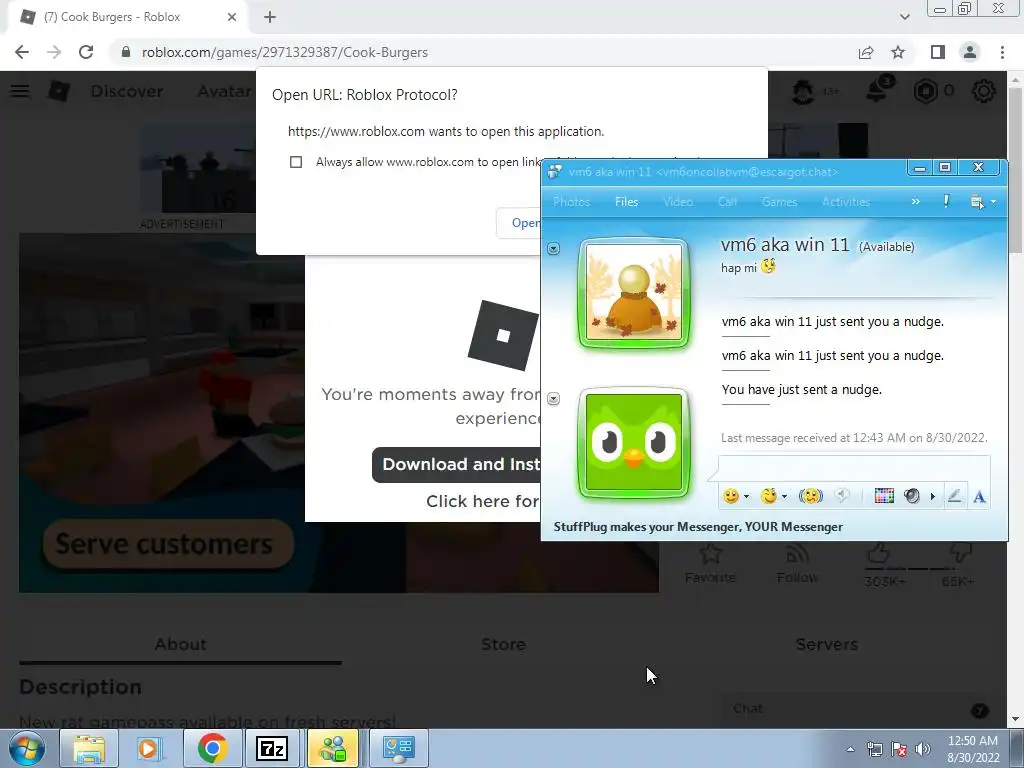
Task: Open the Roblox hamburger menu
Action: click(x=20, y=91)
